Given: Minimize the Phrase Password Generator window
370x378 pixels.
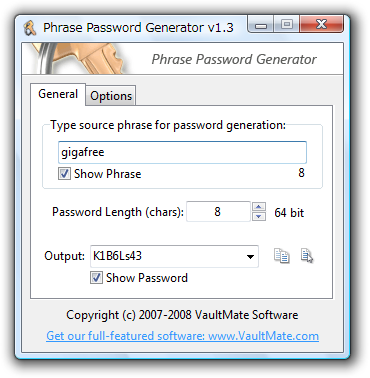Looking at the screenshot, I should point(261,25).
